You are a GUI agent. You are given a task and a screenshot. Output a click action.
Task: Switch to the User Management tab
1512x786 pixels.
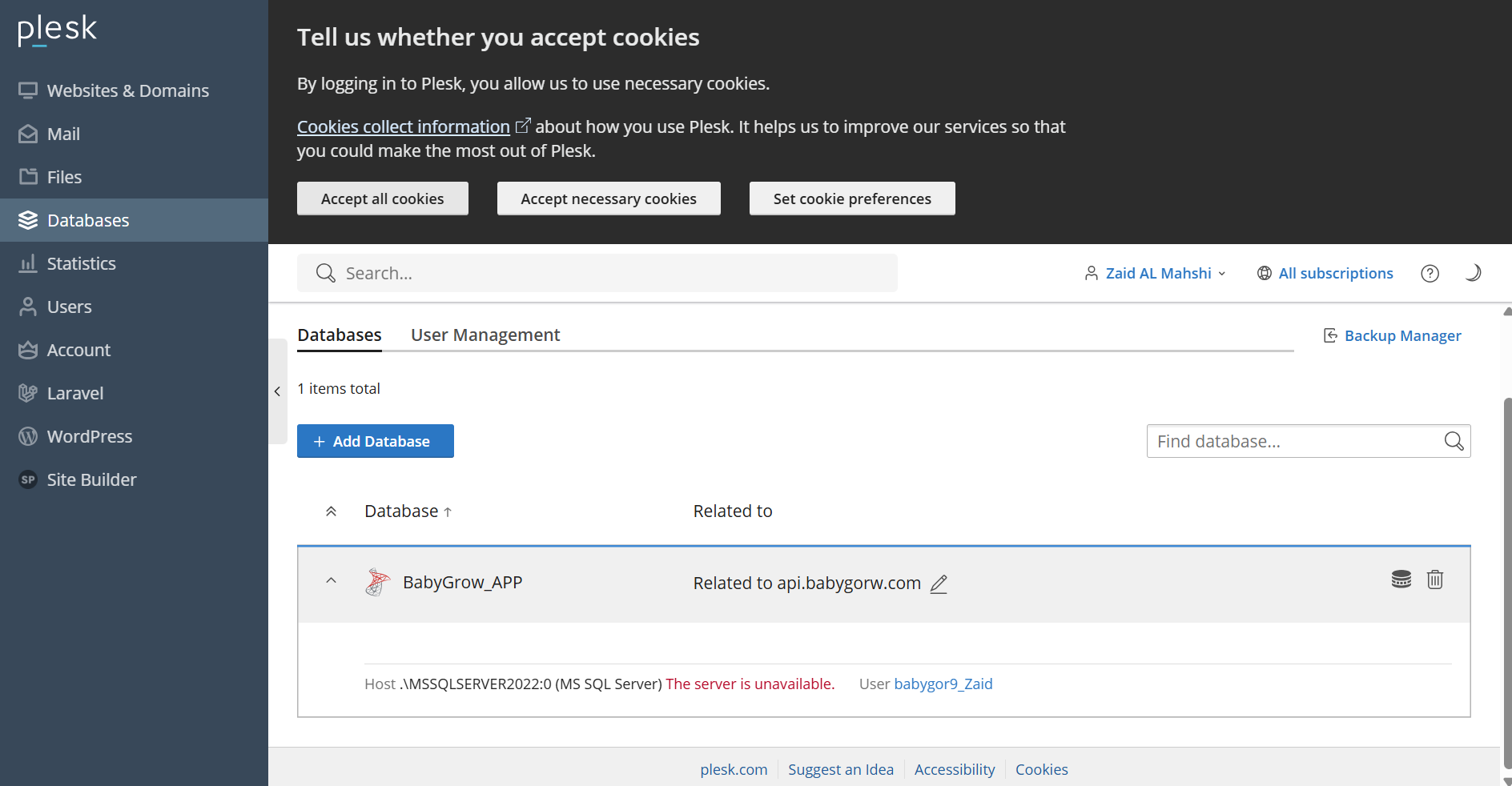coord(485,335)
